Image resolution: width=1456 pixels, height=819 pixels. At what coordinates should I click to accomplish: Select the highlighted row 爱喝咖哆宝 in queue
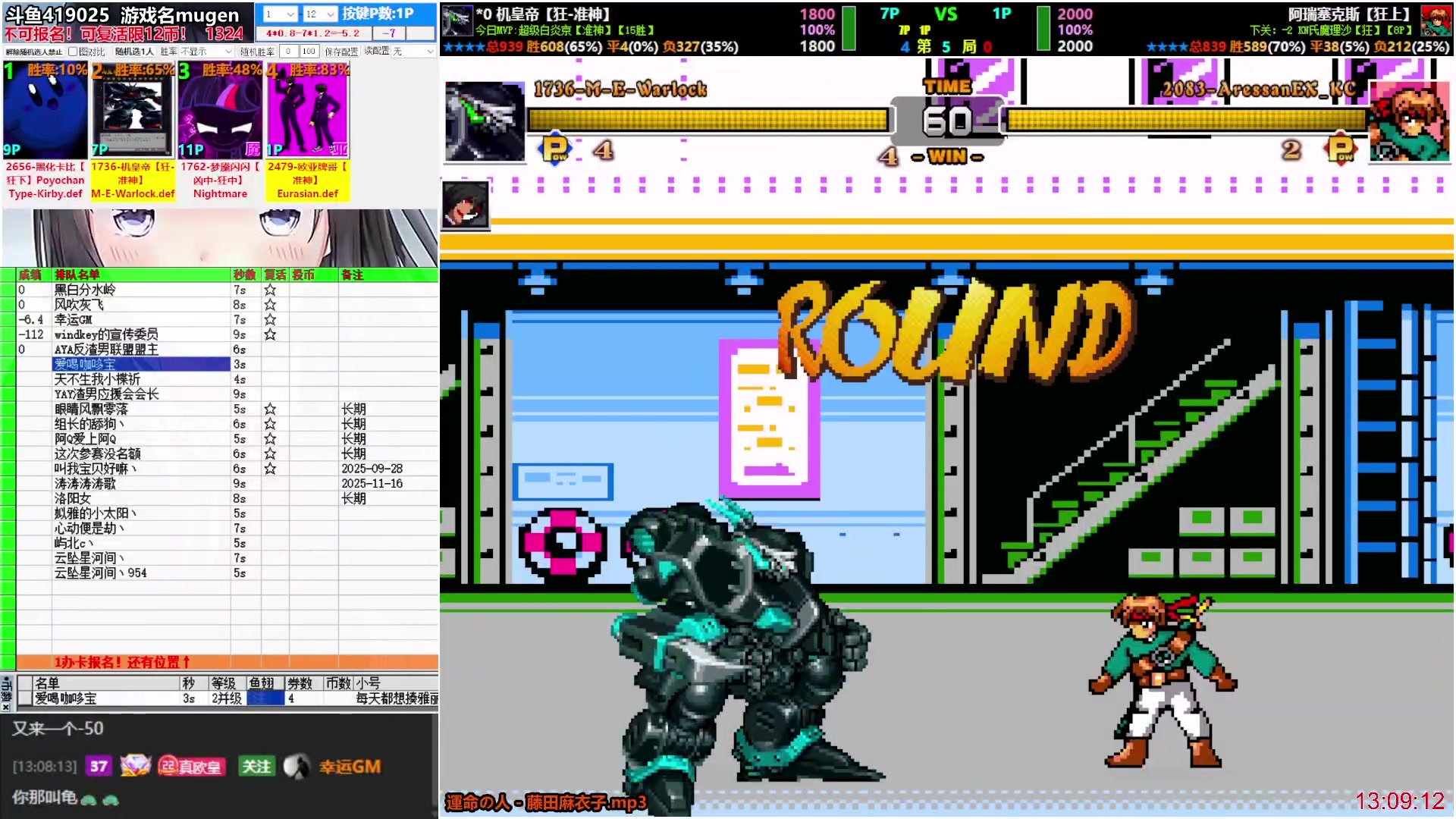click(x=141, y=364)
